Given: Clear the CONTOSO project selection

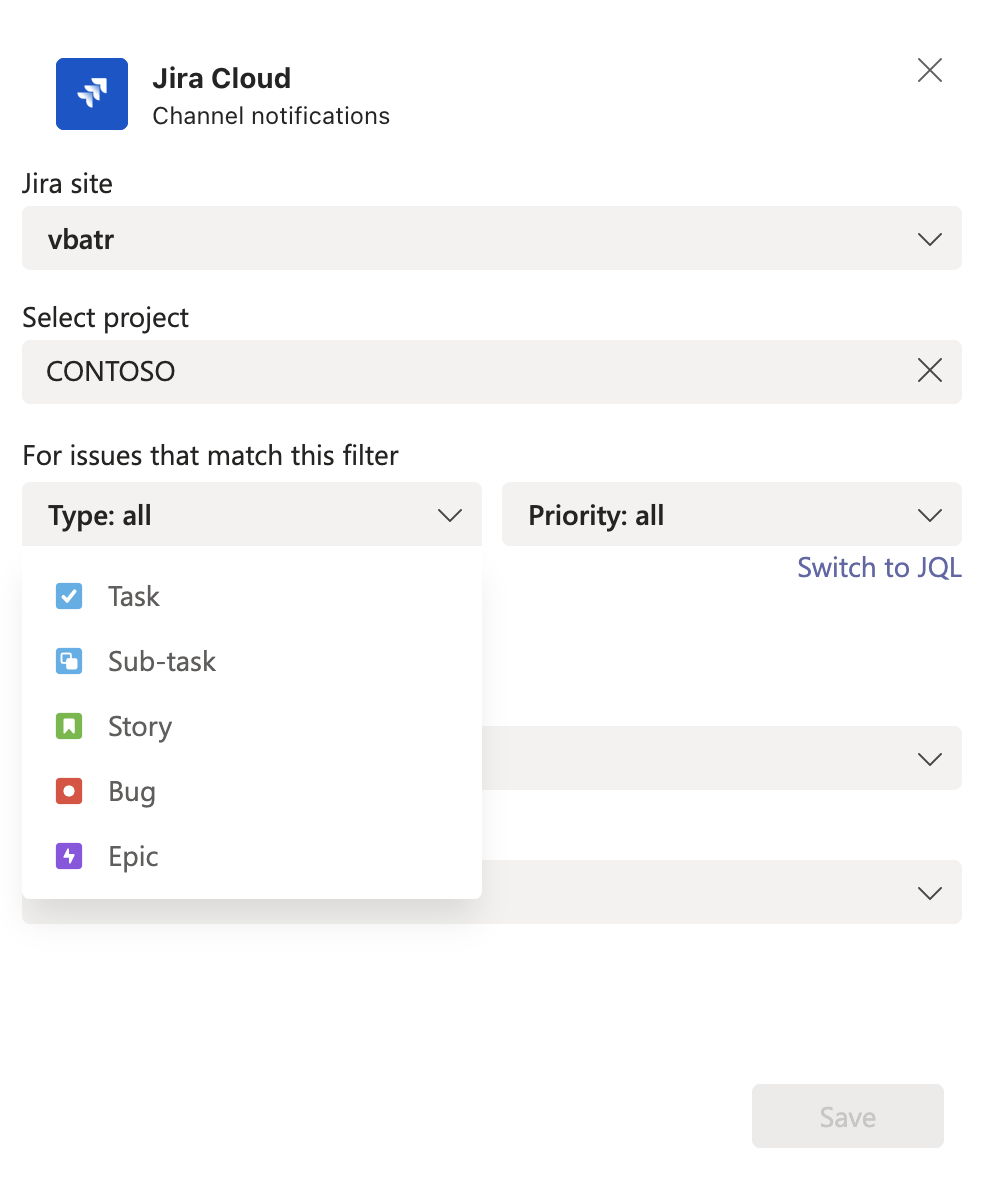Looking at the screenshot, I should 929,371.
